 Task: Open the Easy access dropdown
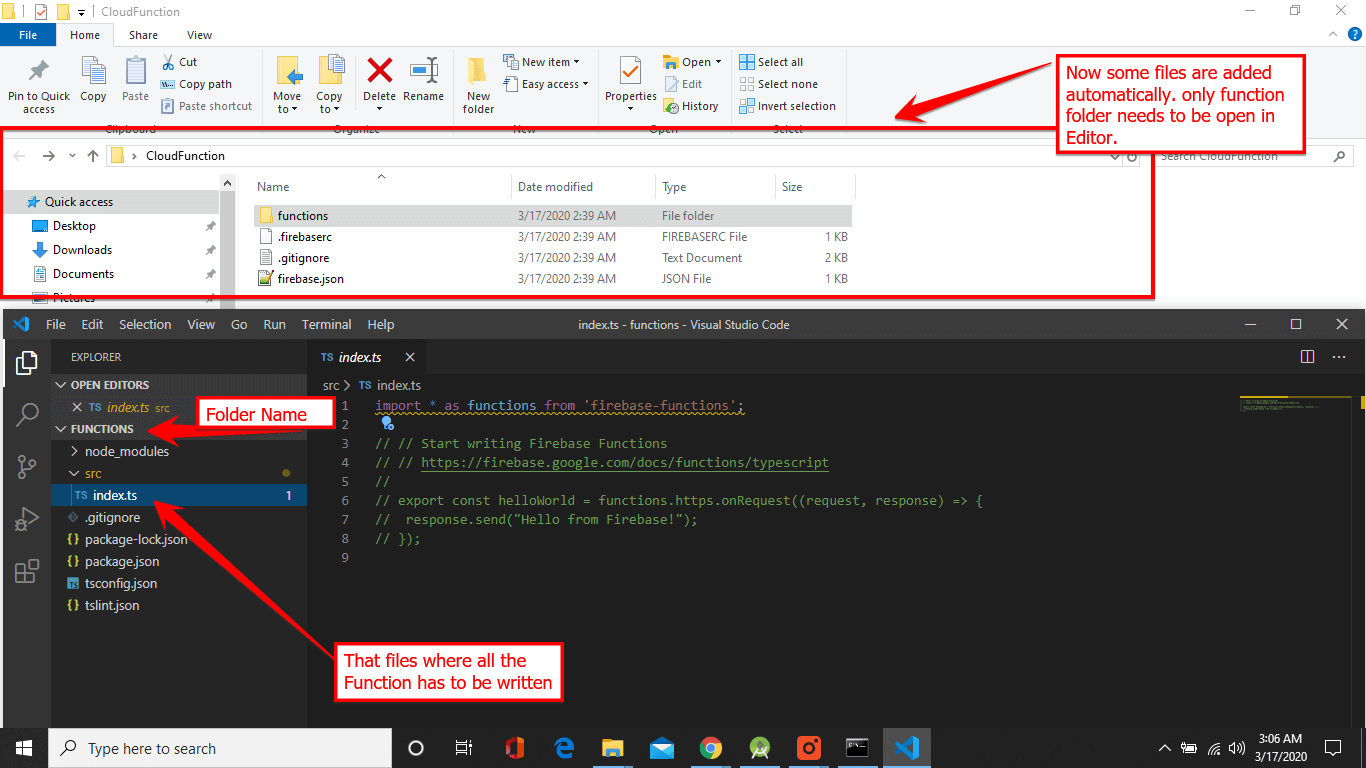[x=546, y=84]
